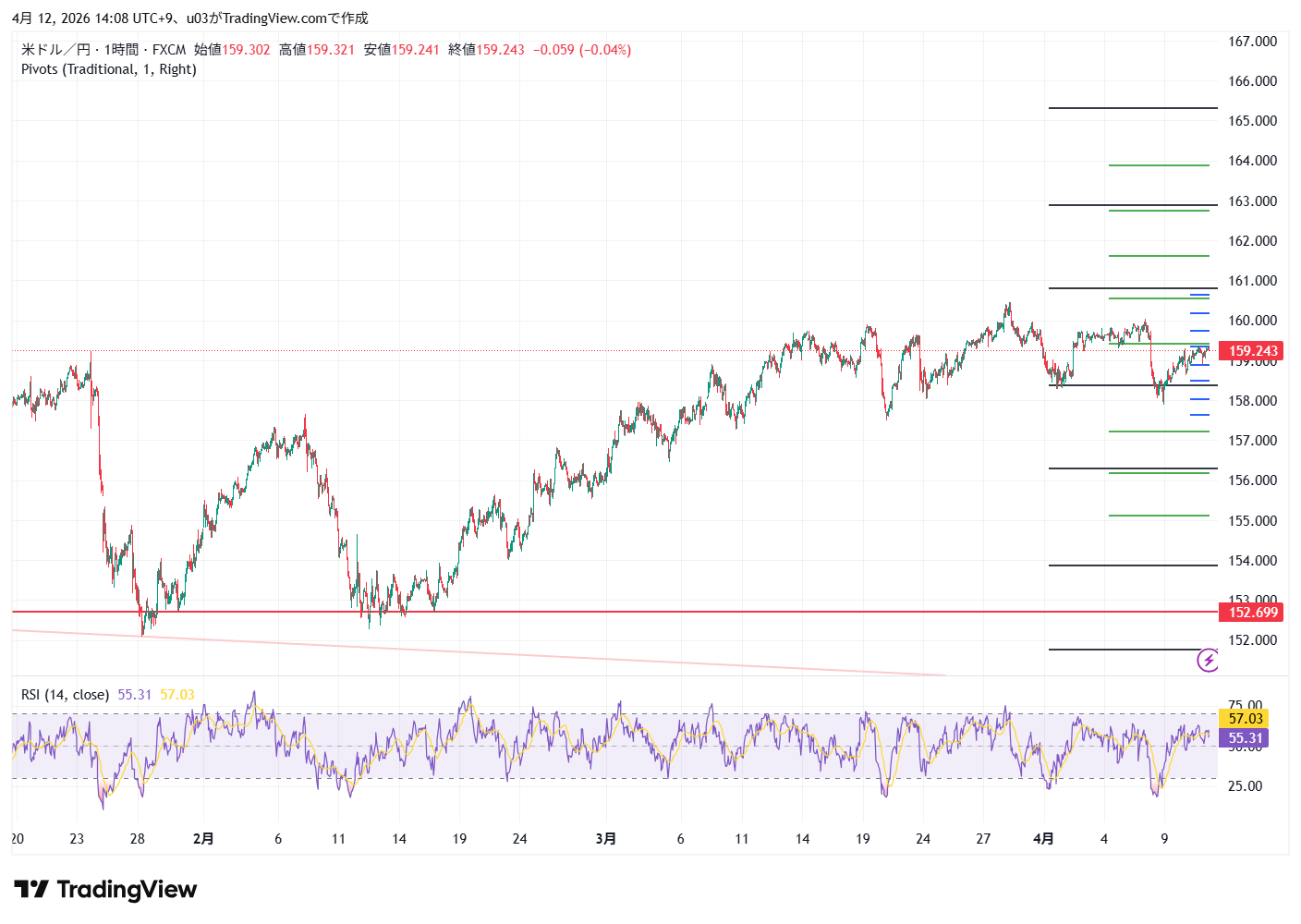
Task: Click the TradingView wordmark text
Action: [127, 890]
